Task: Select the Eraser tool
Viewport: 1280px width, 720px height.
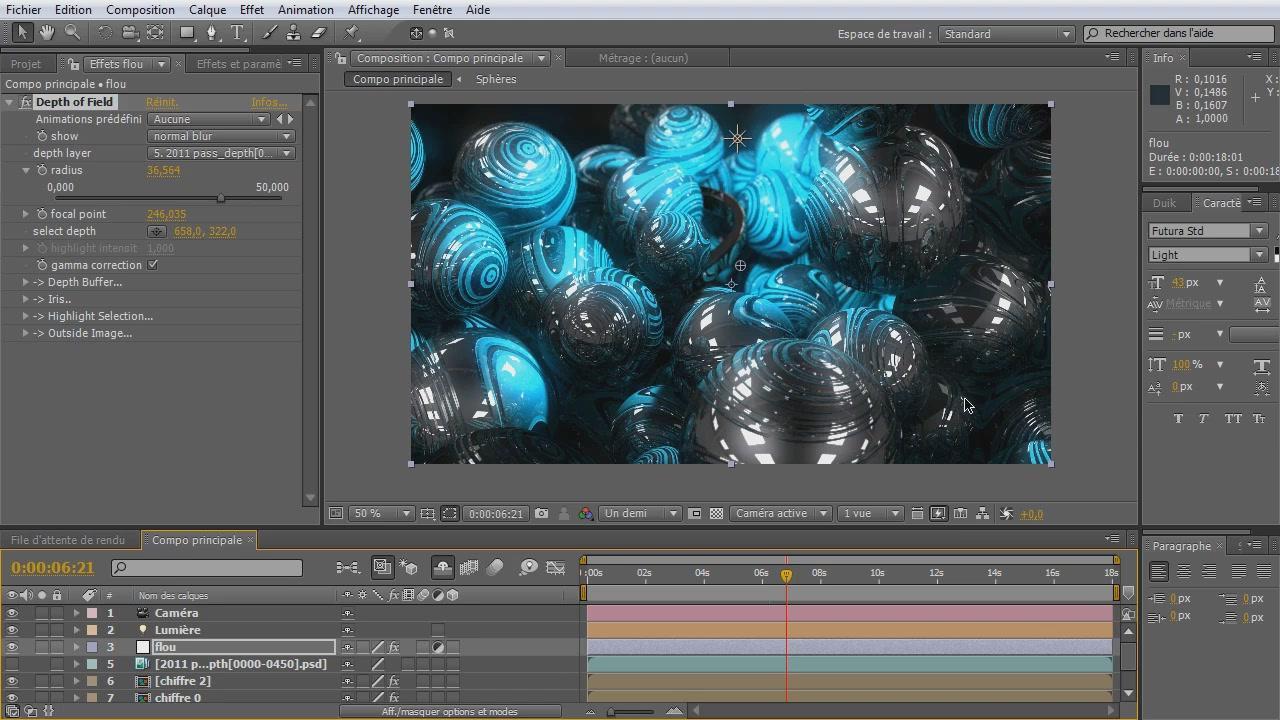Action: (319, 33)
